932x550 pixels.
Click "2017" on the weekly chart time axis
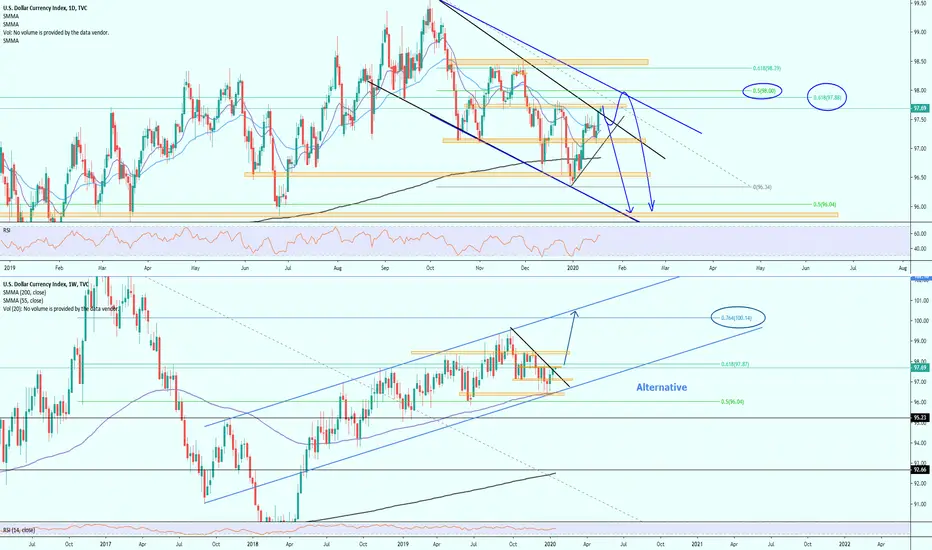105,543
